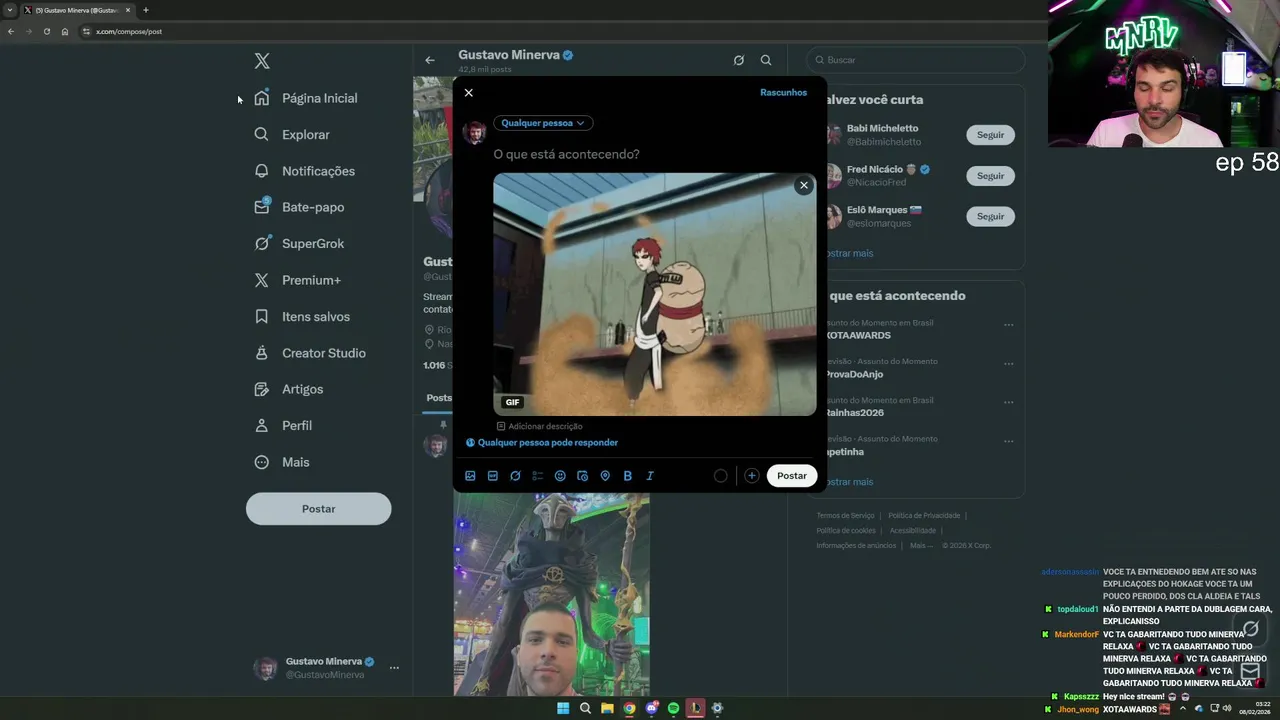
Task: Select the Posts tab on profile
Action: point(439,398)
